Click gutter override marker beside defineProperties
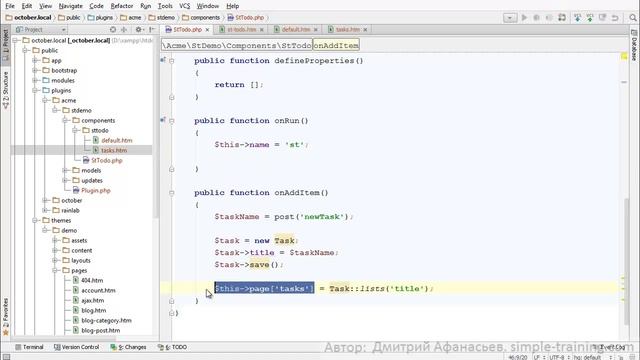640x360 pixels. [162, 60]
